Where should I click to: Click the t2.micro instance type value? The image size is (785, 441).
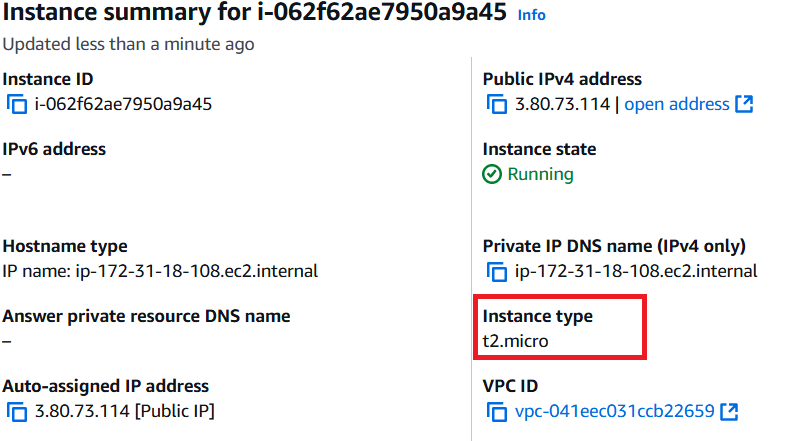click(x=516, y=341)
